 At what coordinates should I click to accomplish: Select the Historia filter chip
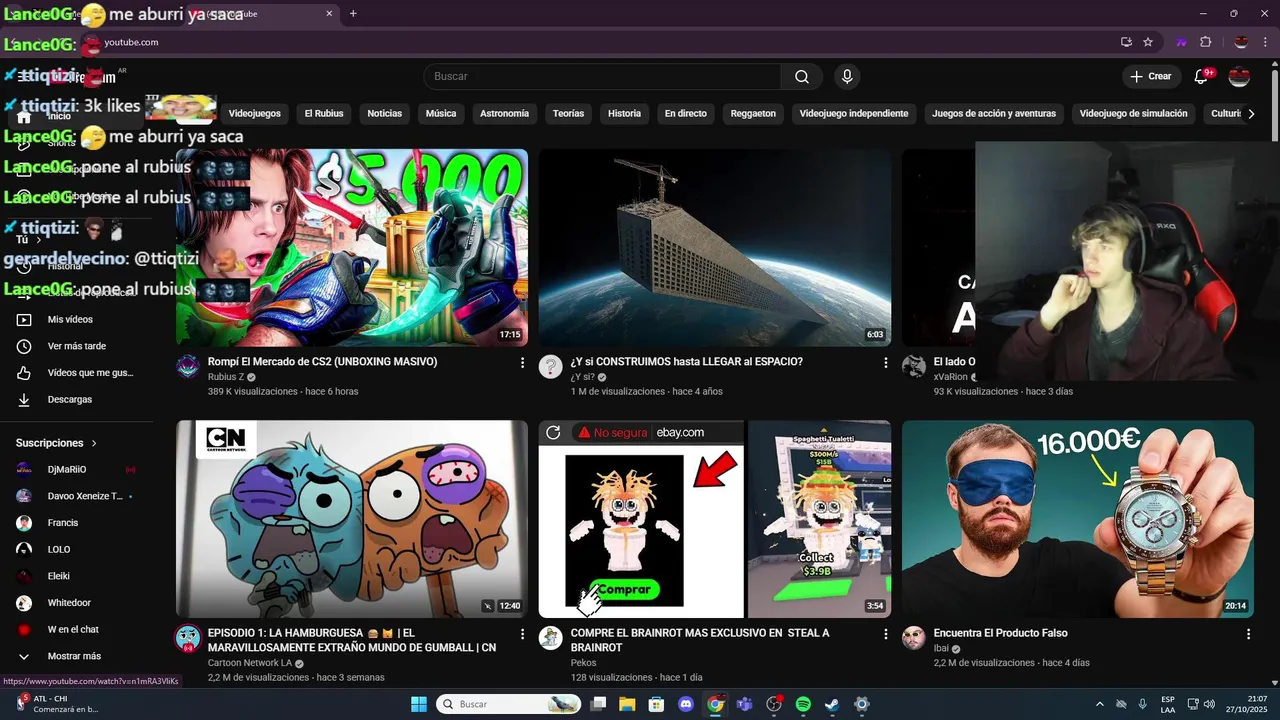click(x=624, y=113)
